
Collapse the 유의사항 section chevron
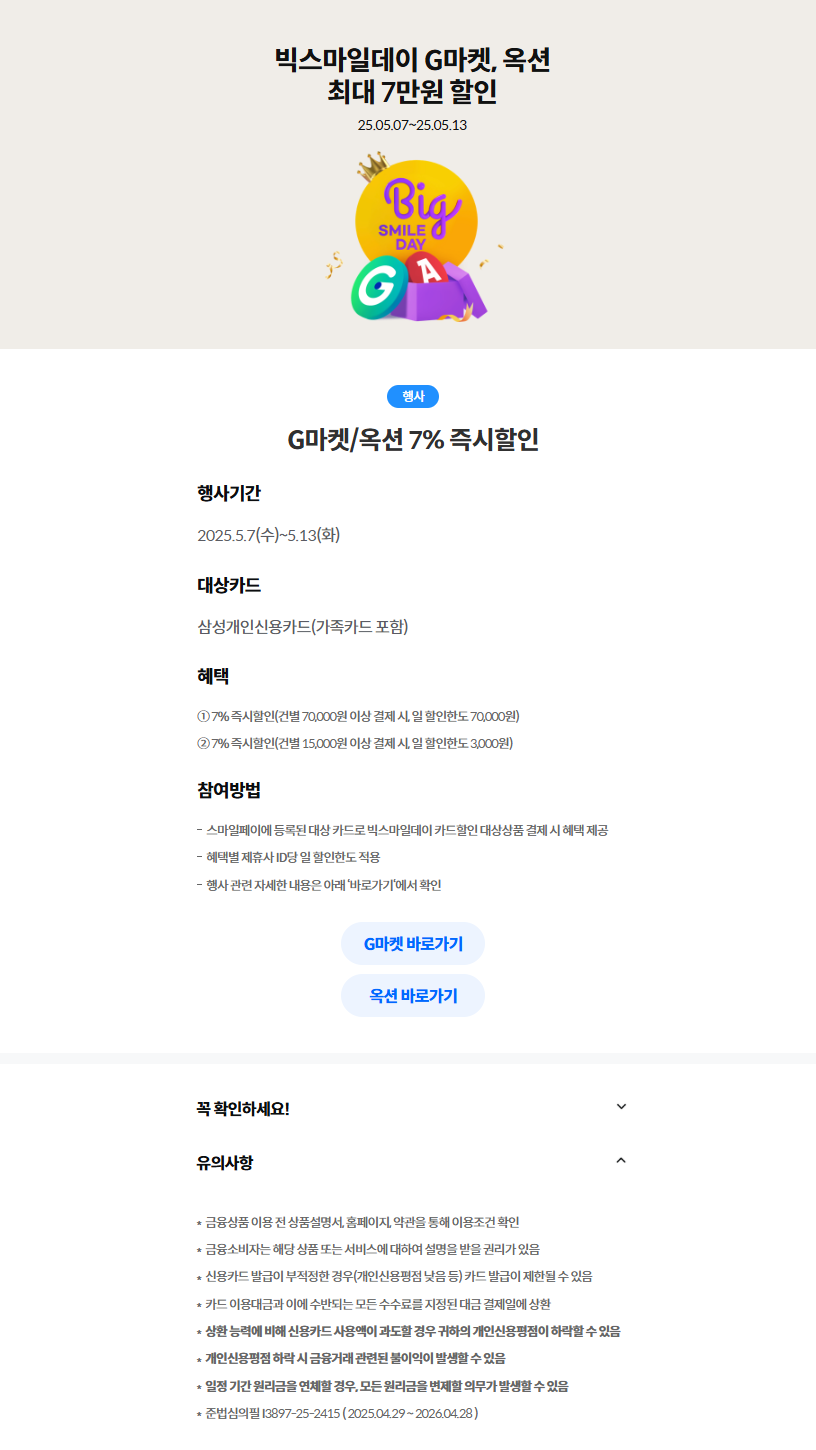click(621, 1161)
